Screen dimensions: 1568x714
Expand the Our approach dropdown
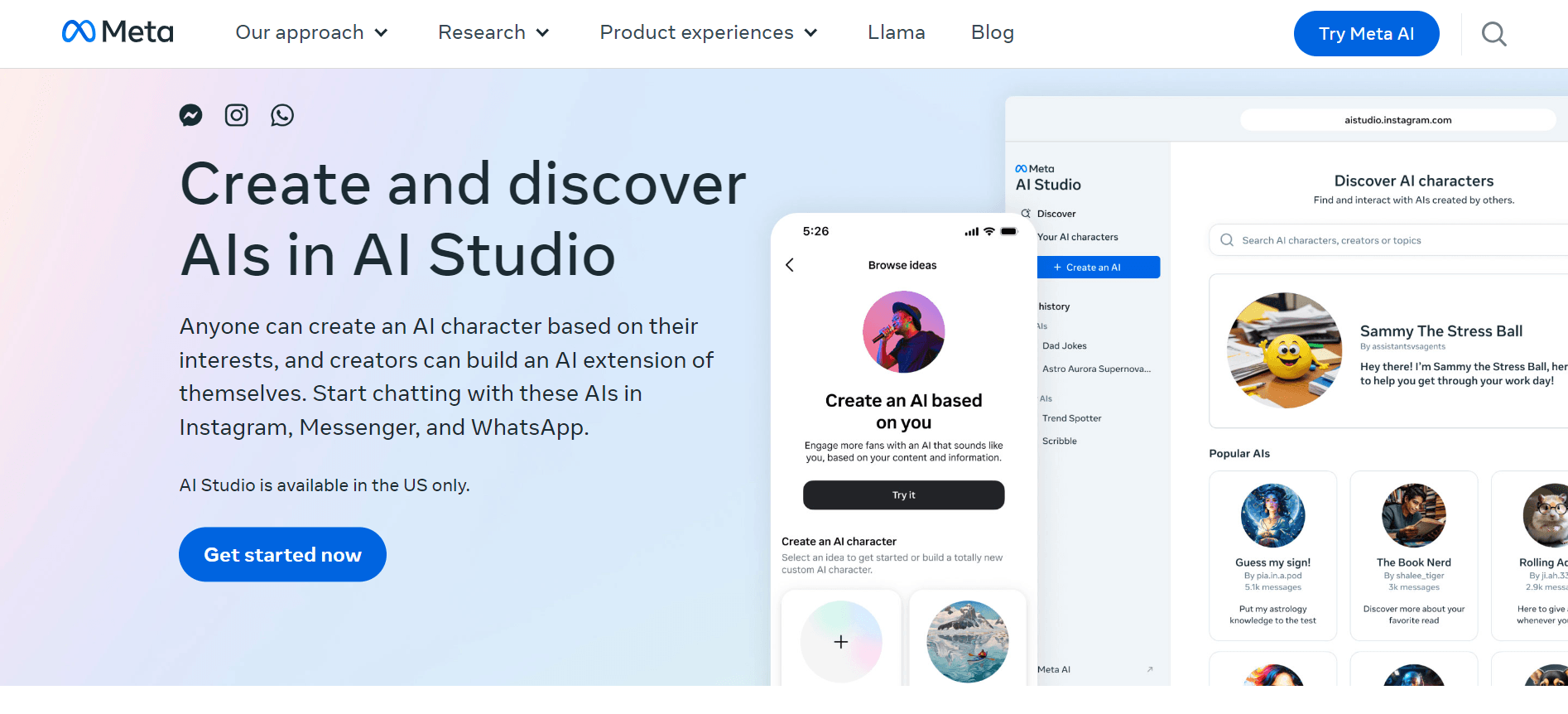click(x=311, y=32)
